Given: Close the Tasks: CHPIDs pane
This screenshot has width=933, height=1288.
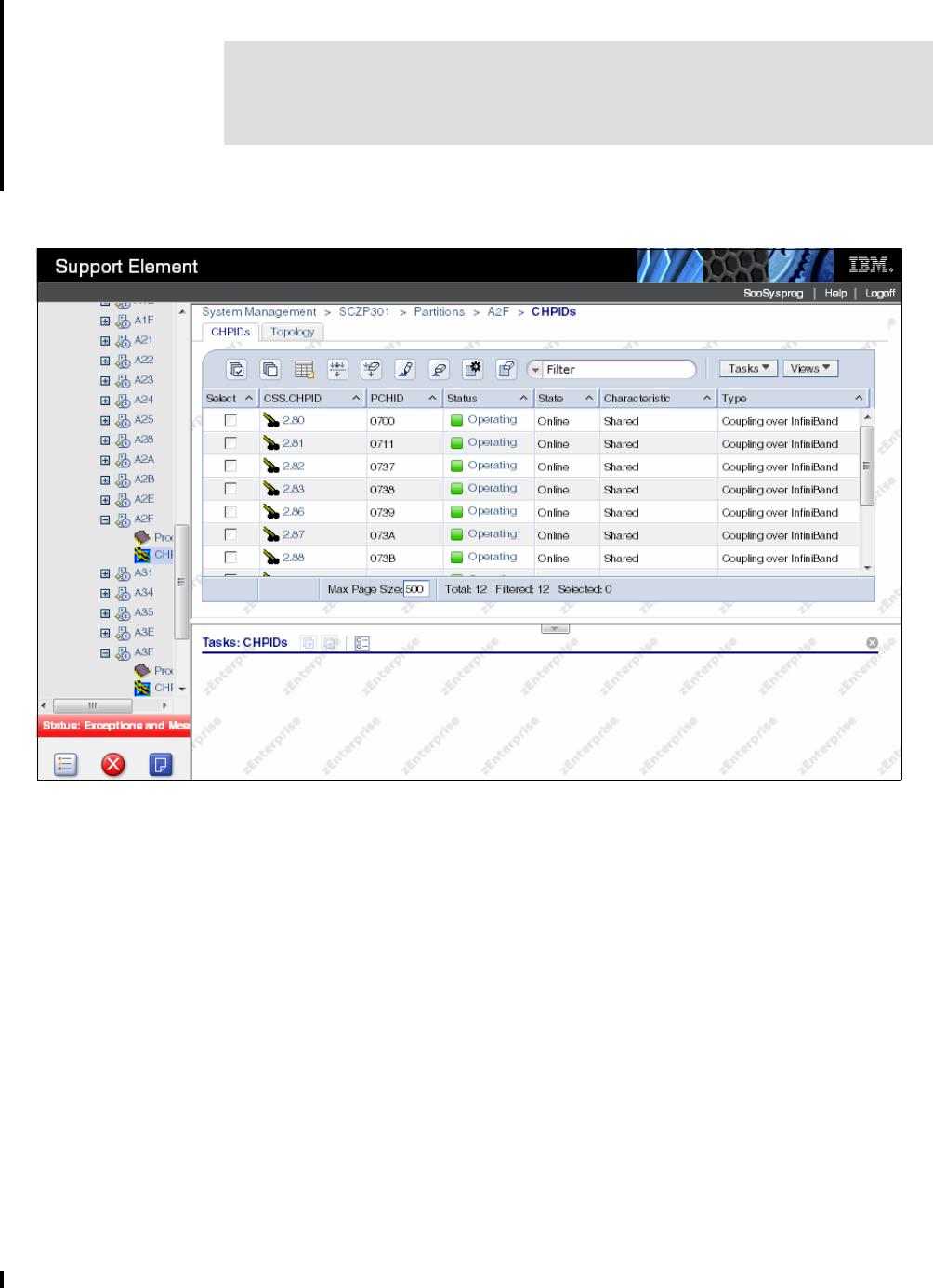Looking at the screenshot, I should 872,643.
